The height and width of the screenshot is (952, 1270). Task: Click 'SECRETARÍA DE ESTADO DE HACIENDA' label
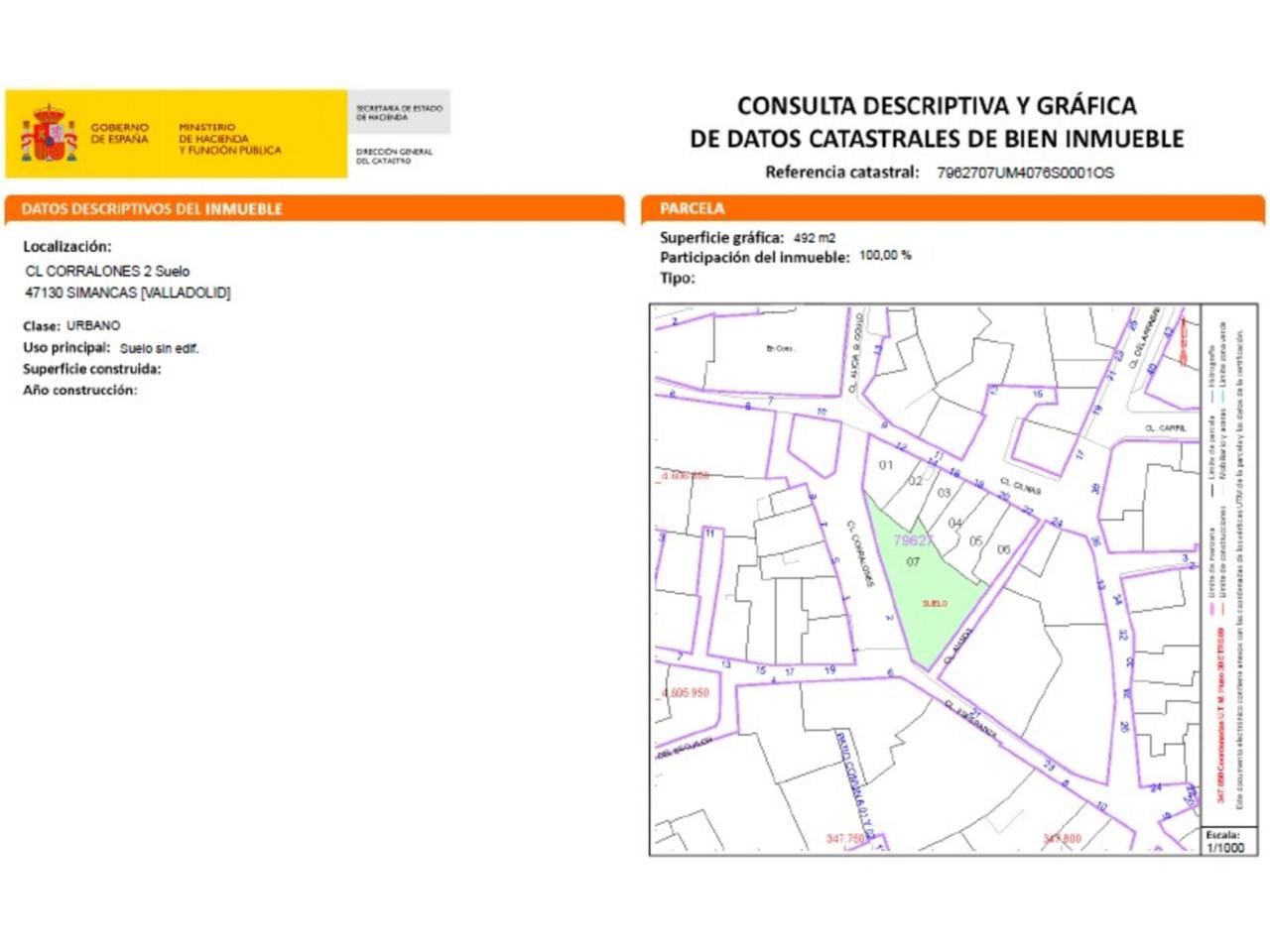(399, 112)
